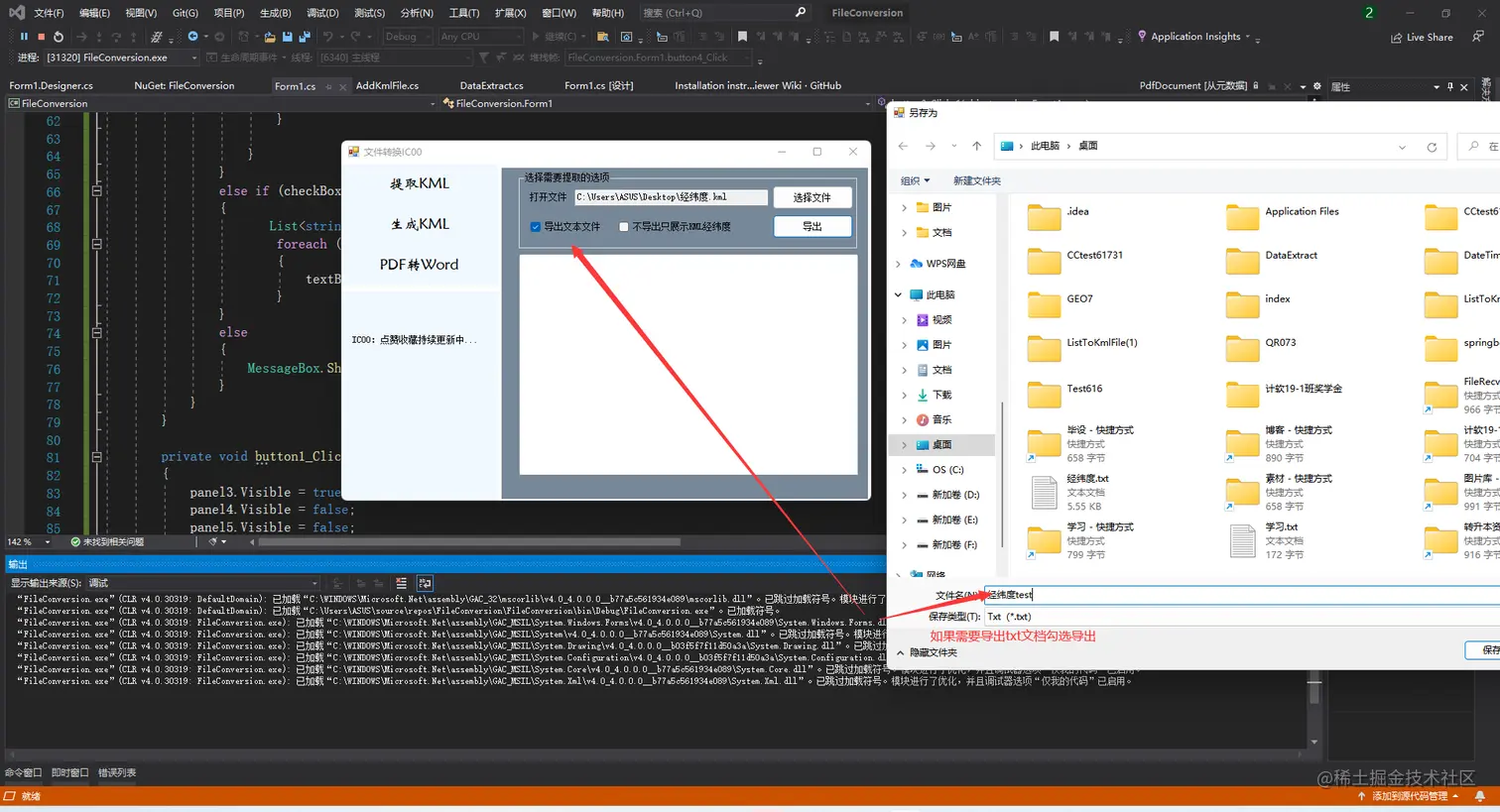The width and height of the screenshot is (1500, 812).
Task: Save all files using the double-disk icon
Action: 304,37
